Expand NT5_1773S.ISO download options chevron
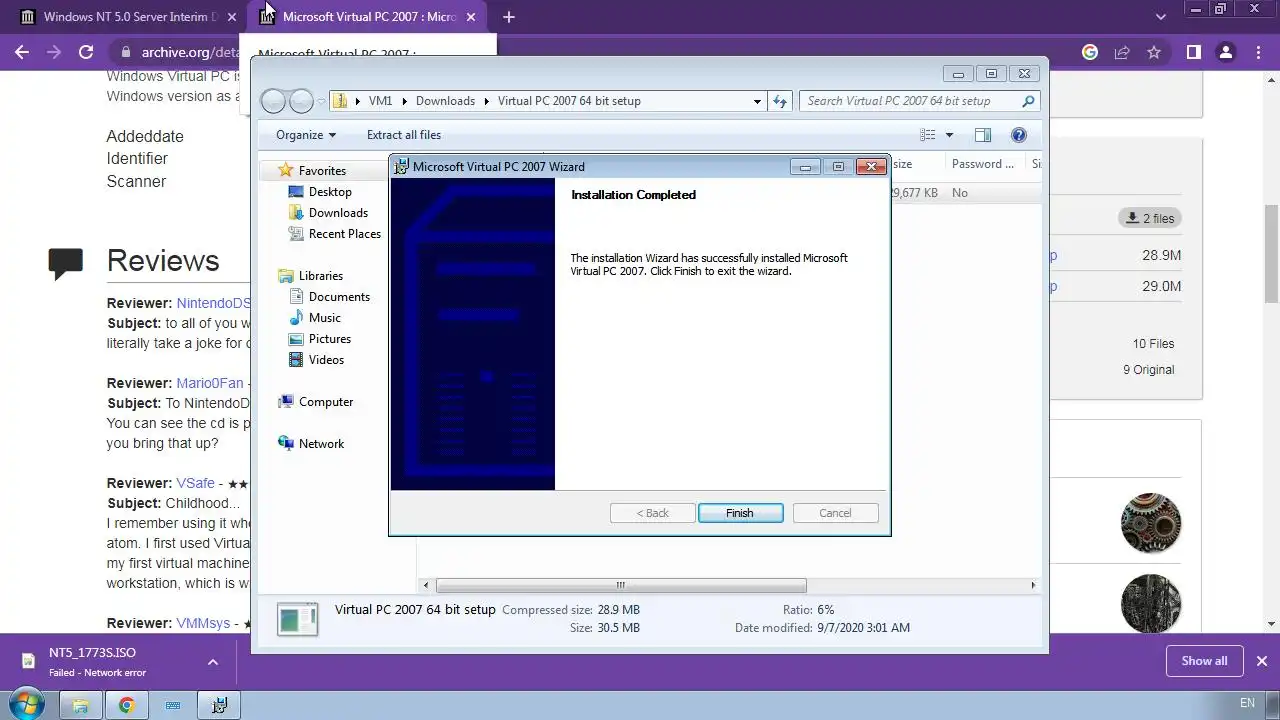The height and width of the screenshot is (720, 1280). 212,662
